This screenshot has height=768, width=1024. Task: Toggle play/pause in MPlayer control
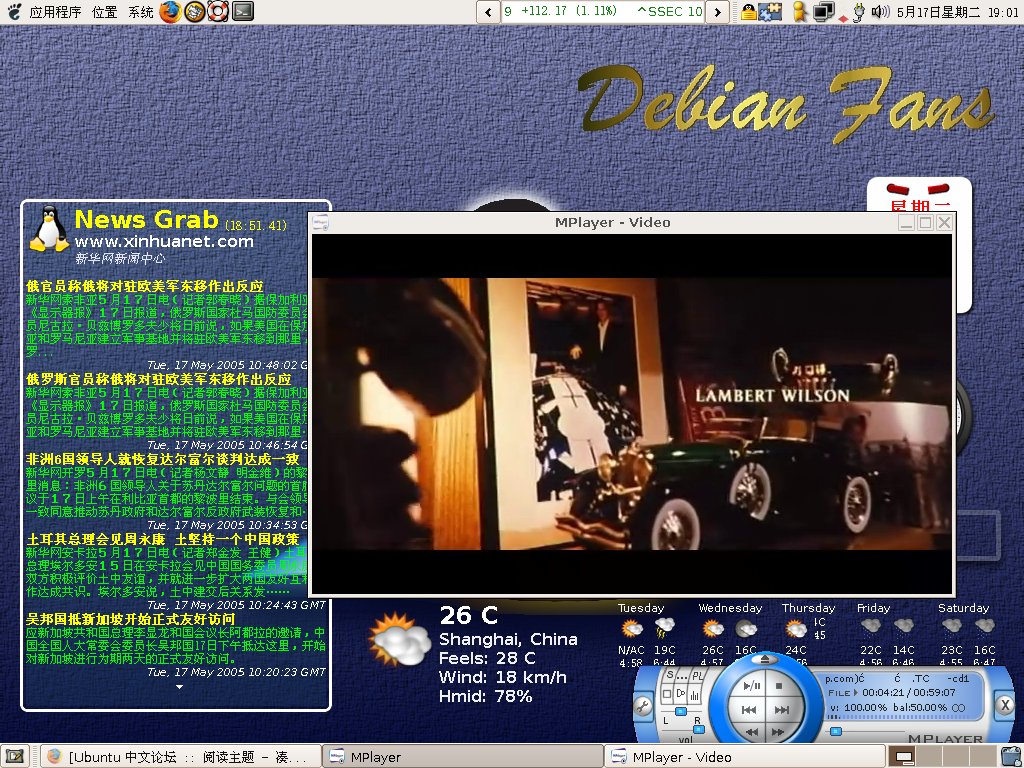752,686
